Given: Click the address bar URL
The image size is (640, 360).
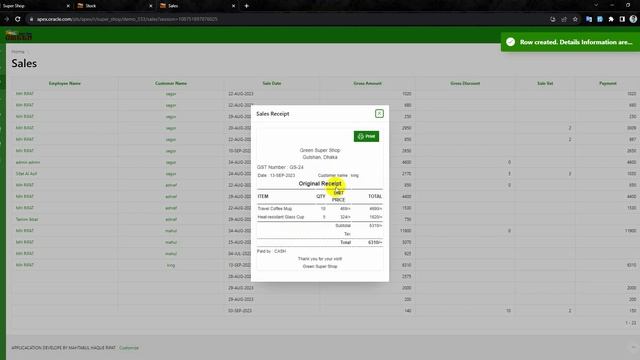Looking at the screenshot, I should 127,19.
